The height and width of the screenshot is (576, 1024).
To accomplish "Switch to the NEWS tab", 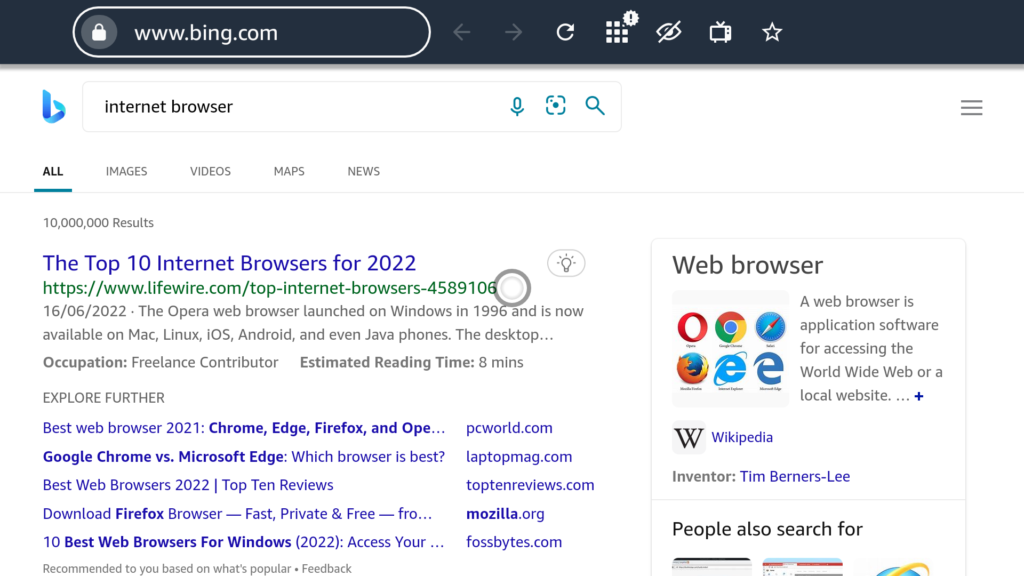I will 364,171.
